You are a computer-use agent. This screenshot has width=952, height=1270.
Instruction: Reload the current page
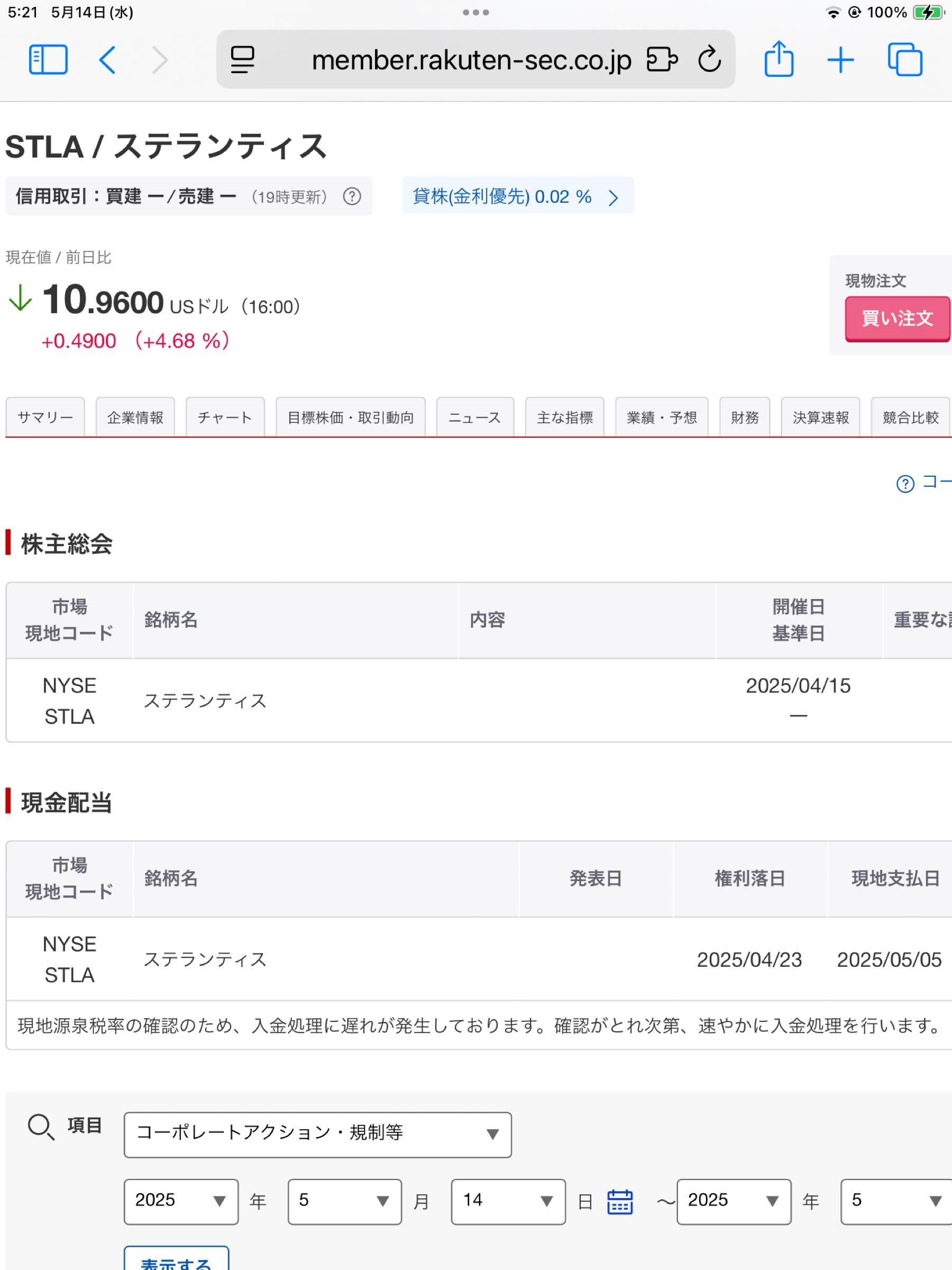(709, 59)
